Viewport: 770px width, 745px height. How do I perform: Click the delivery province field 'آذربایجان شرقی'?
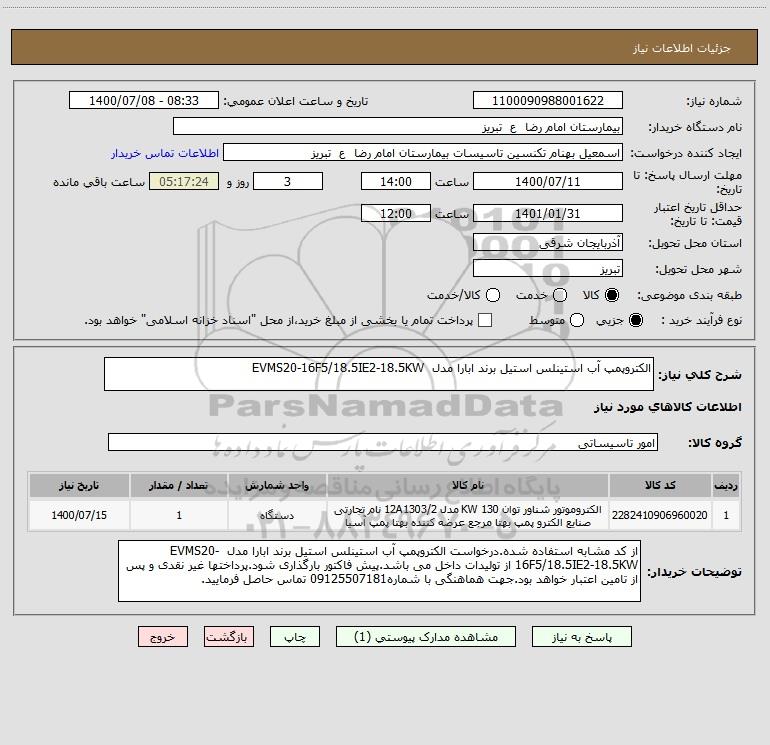click(548, 242)
